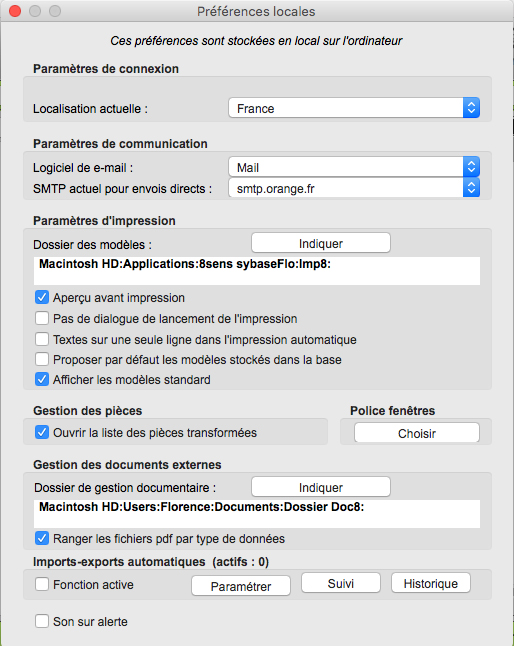514x646 pixels.
Task: Open the Historique button
Action: (430, 583)
